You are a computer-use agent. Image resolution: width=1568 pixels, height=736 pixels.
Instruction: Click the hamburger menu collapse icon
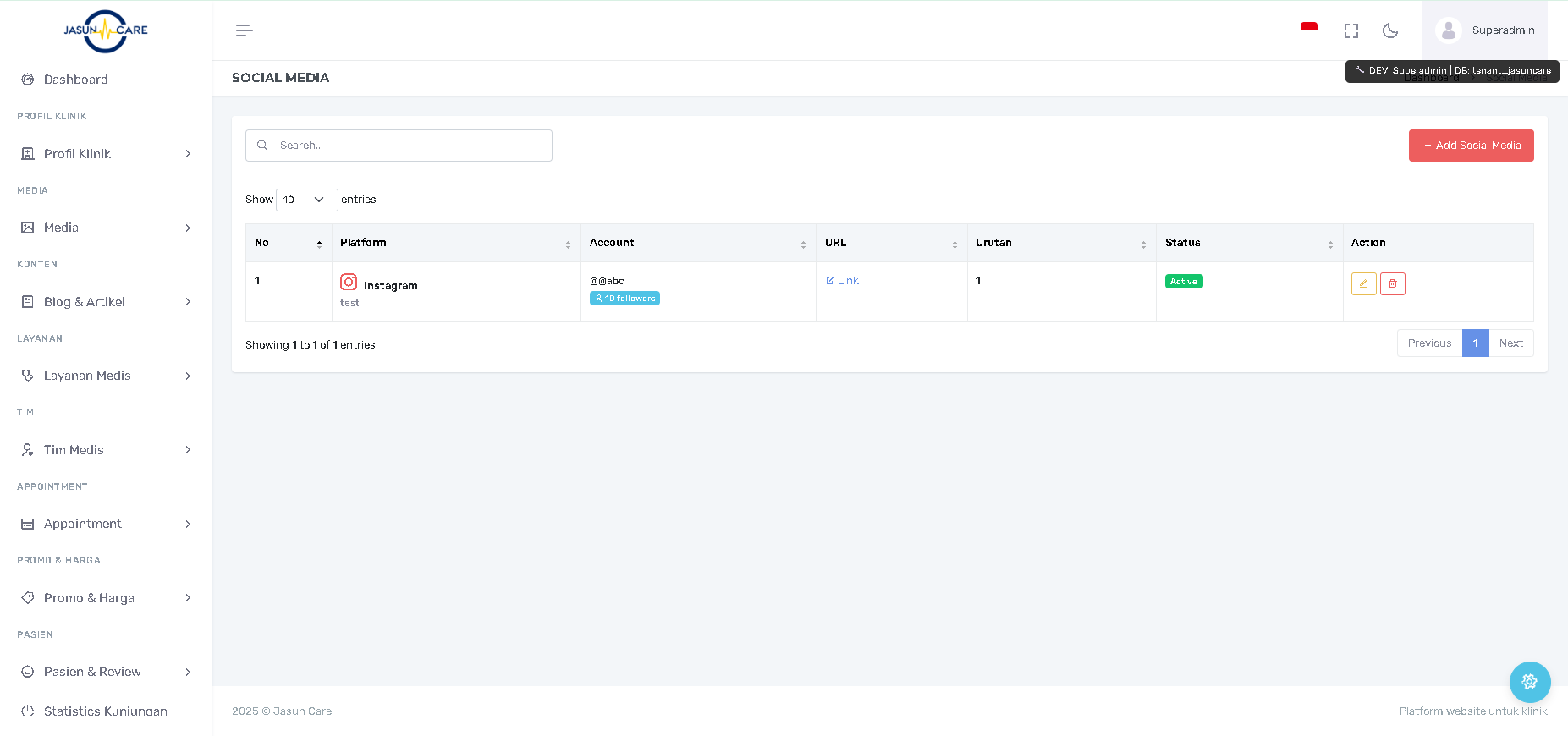point(244,30)
